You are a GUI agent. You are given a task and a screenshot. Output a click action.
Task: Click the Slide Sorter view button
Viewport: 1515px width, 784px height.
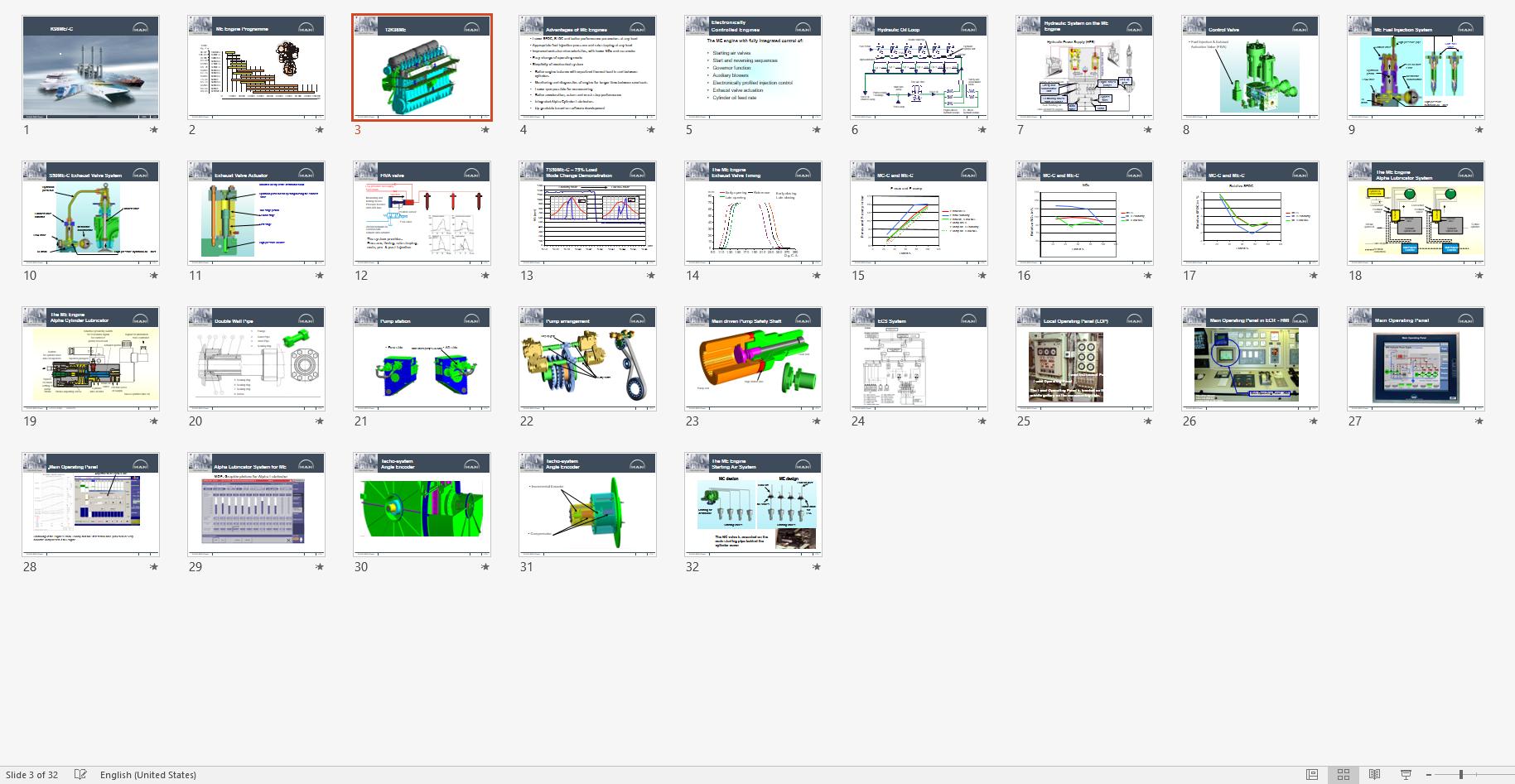[1344, 774]
